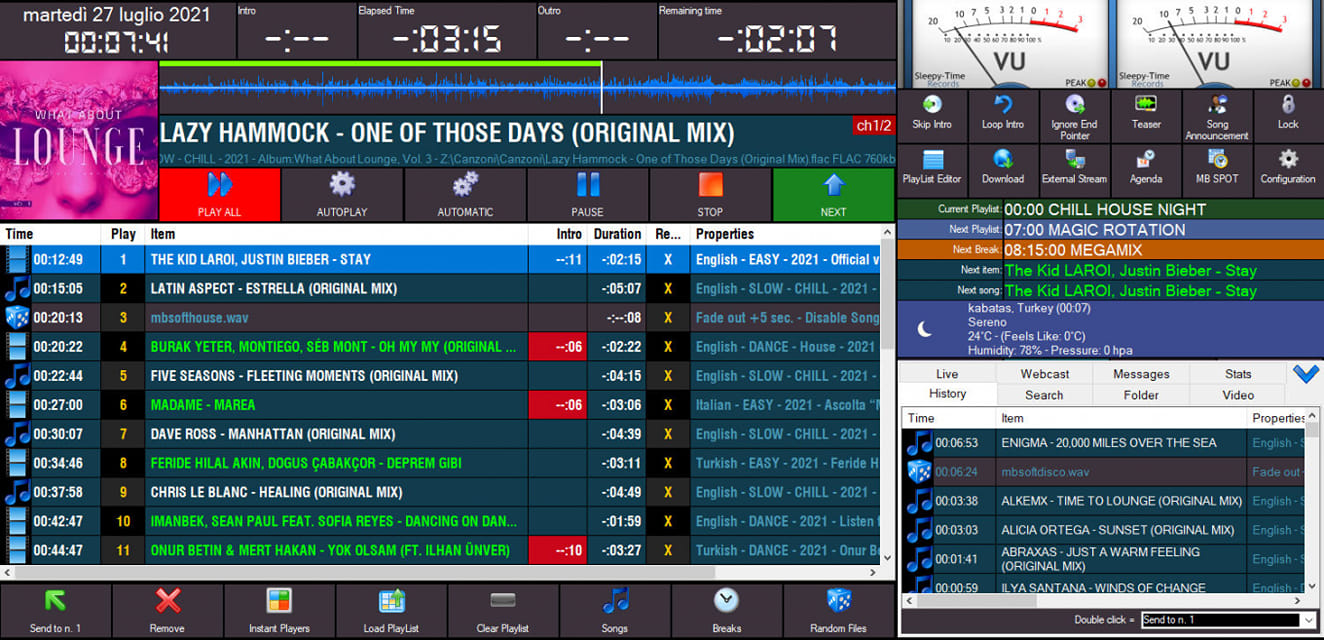The image size is (1324, 640).
Task: Skip to the Next item
Action: click(833, 194)
